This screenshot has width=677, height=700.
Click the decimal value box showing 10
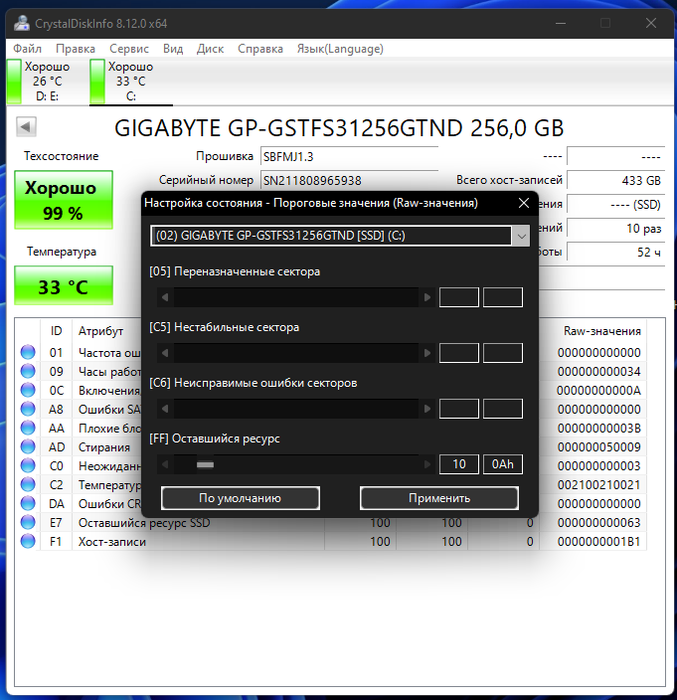459,464
